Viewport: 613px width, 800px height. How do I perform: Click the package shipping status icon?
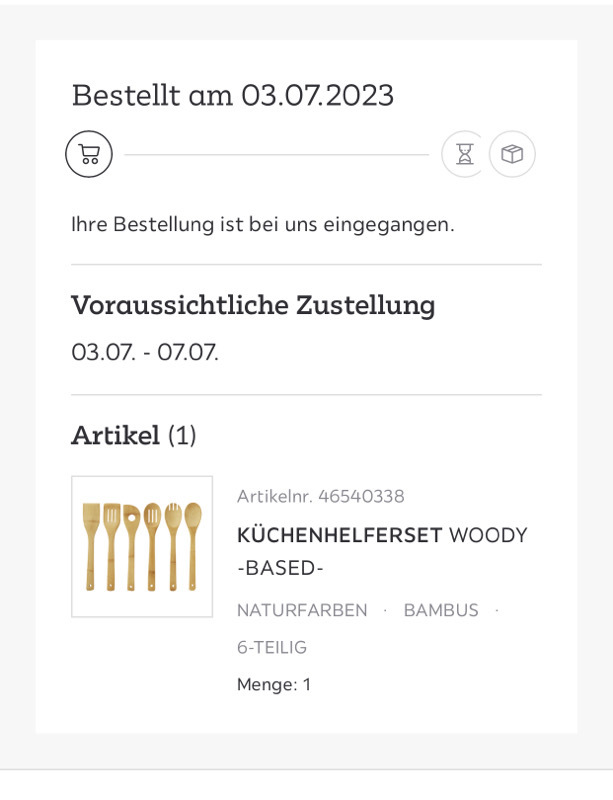click(x=512, y=155)
